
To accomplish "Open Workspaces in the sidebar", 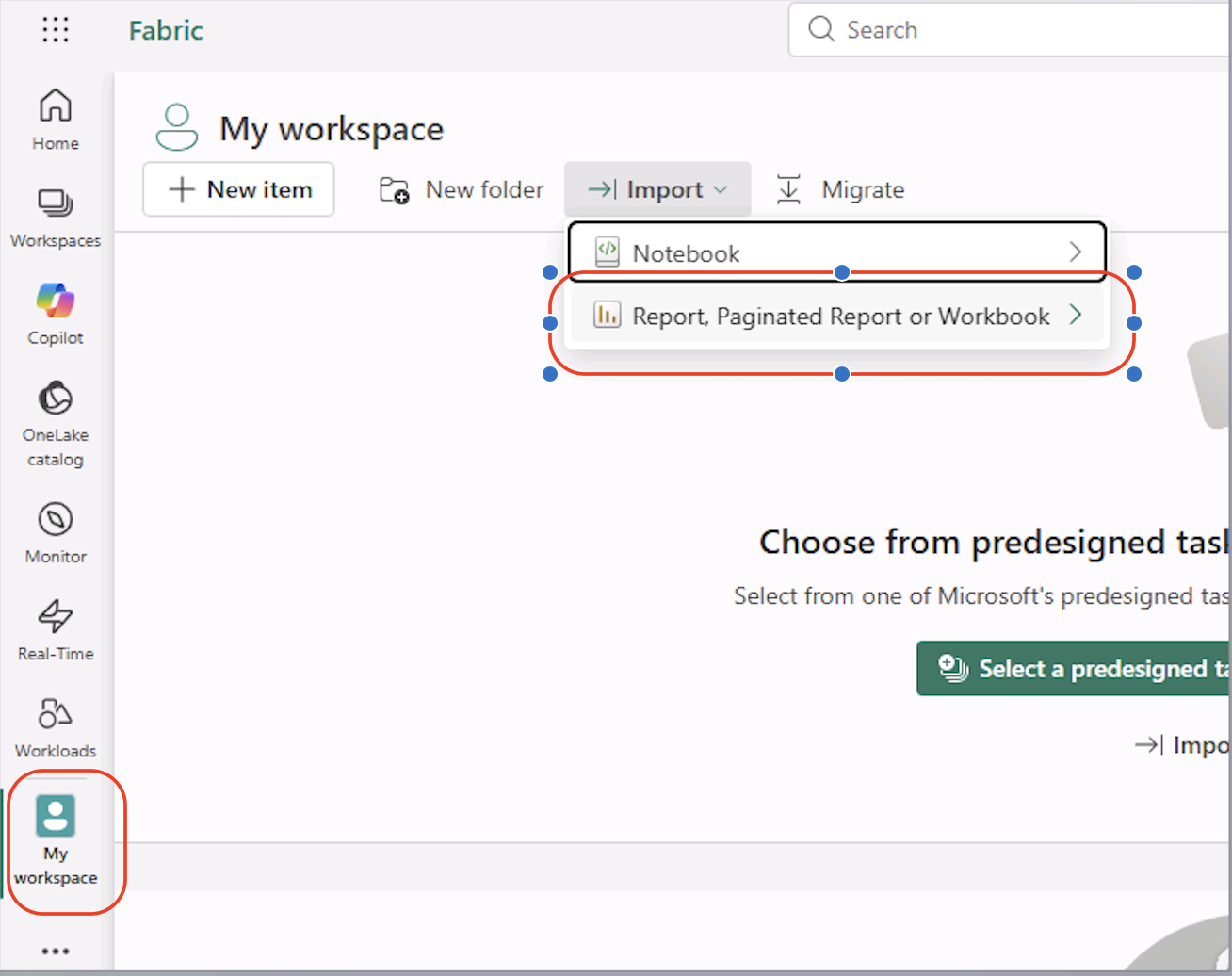I will click(x=56, y=218).
